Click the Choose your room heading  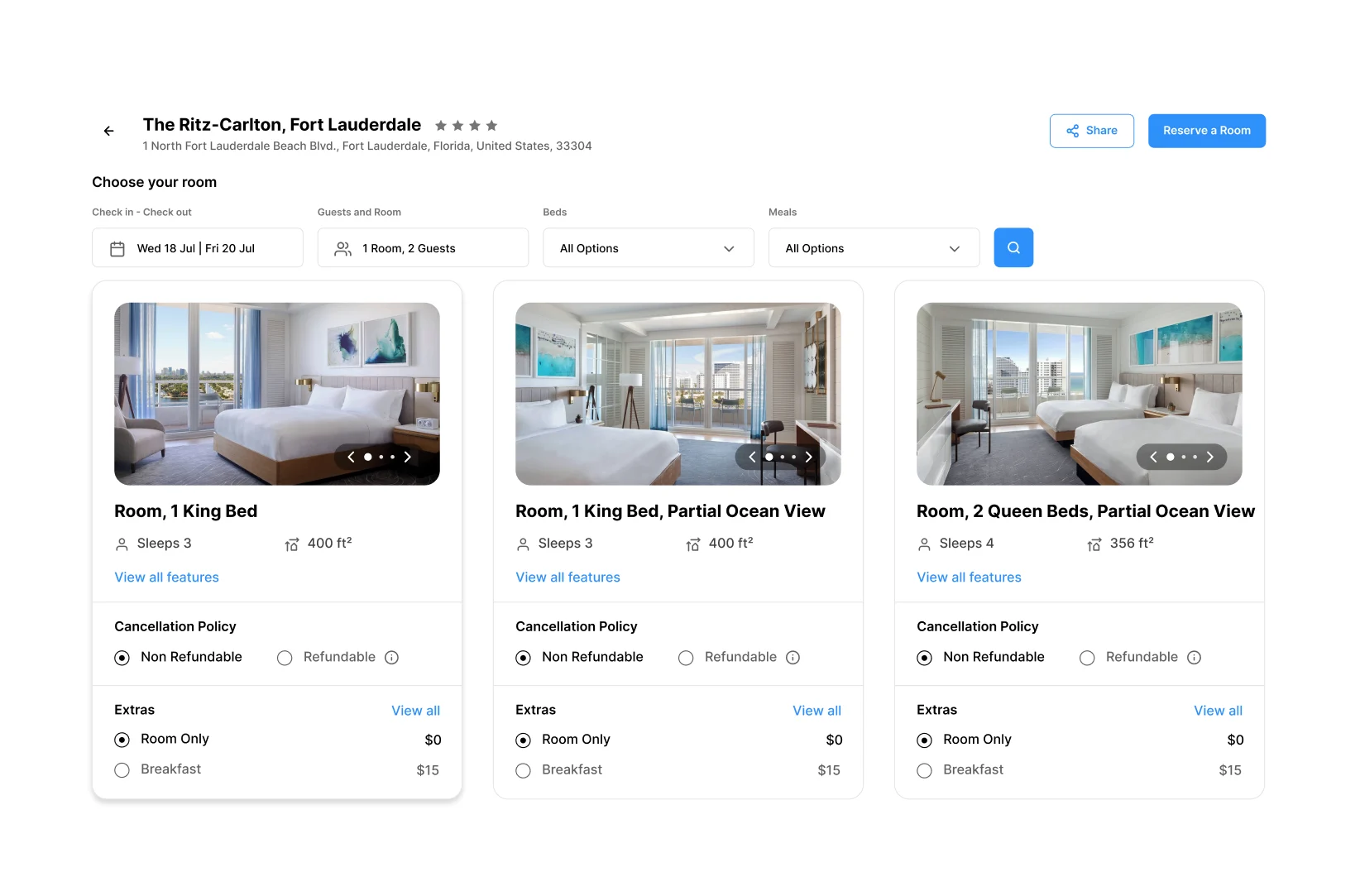tap(154, 182)
